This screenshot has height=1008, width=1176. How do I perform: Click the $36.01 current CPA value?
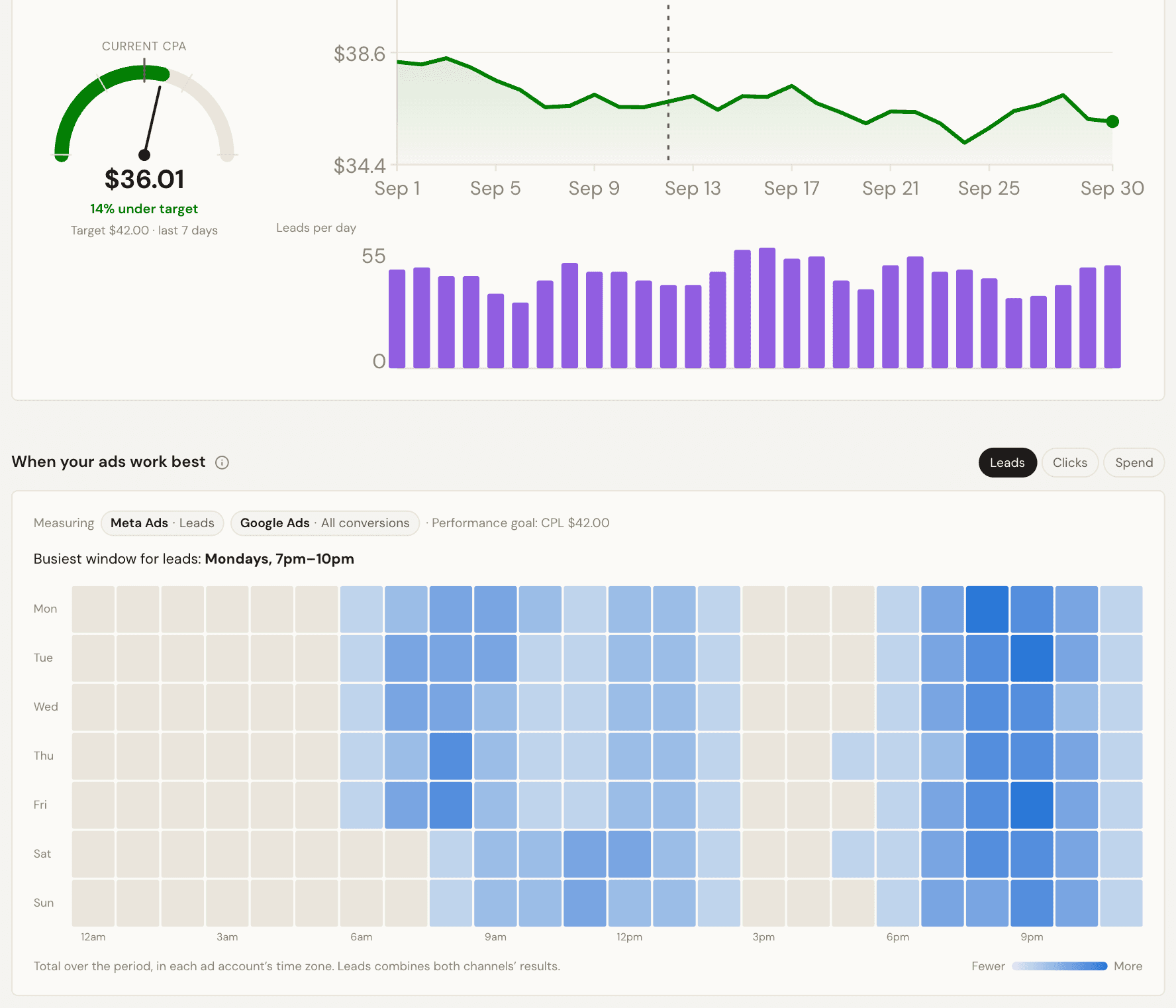(x=144, y=179)
